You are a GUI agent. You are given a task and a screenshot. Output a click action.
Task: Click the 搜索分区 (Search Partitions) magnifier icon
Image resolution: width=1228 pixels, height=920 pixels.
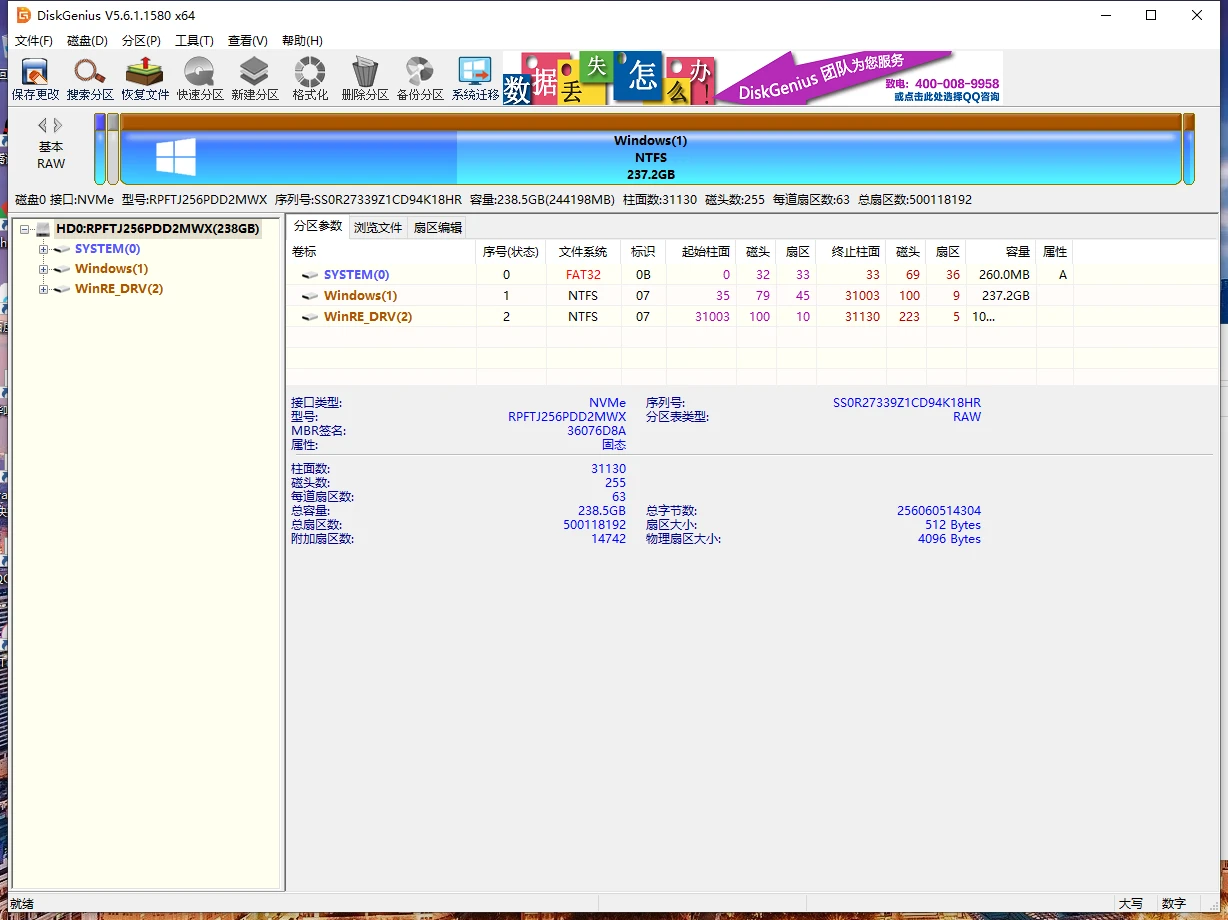point(90,79)
